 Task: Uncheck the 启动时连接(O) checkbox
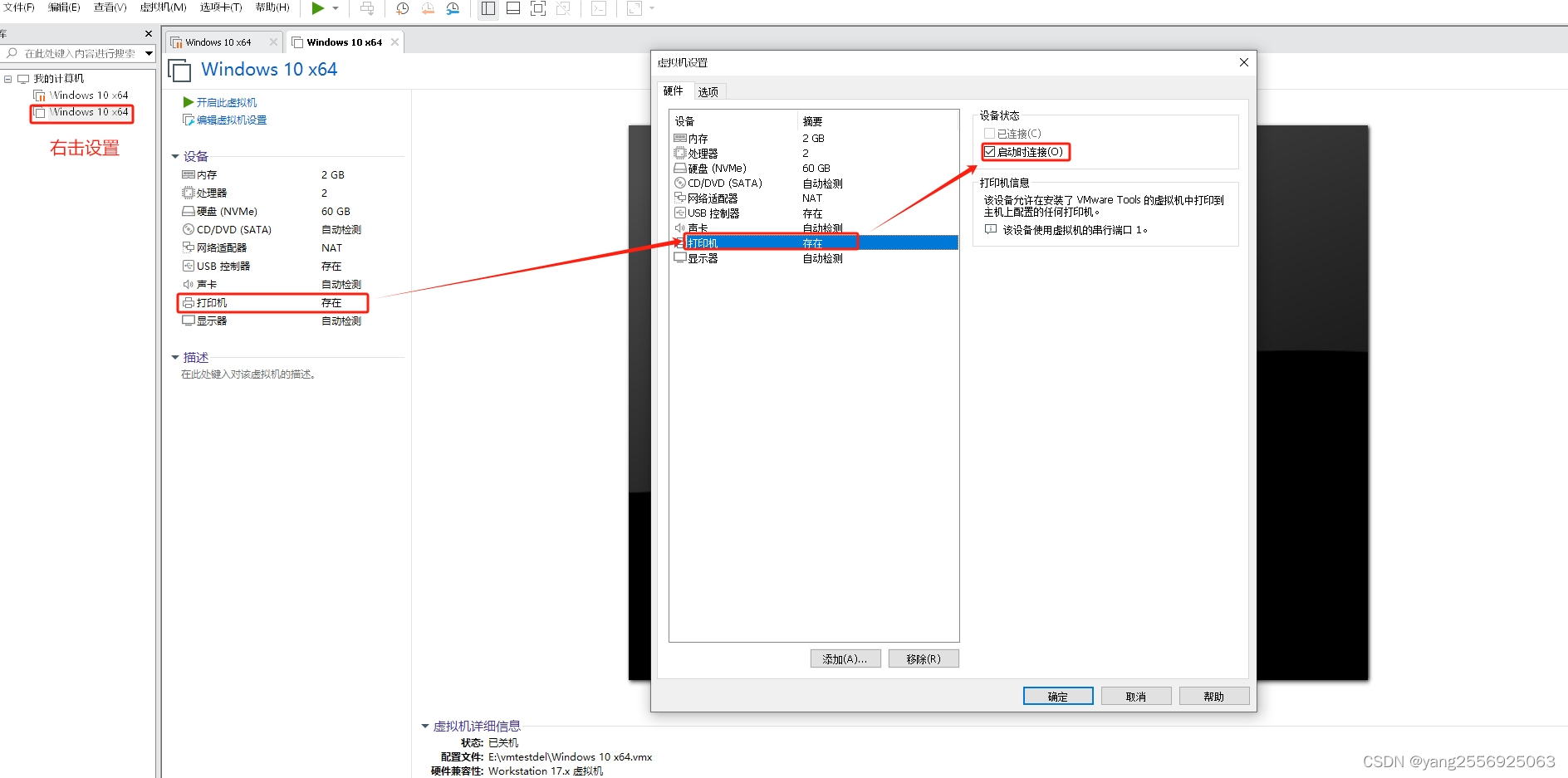(x=989, y=152)
